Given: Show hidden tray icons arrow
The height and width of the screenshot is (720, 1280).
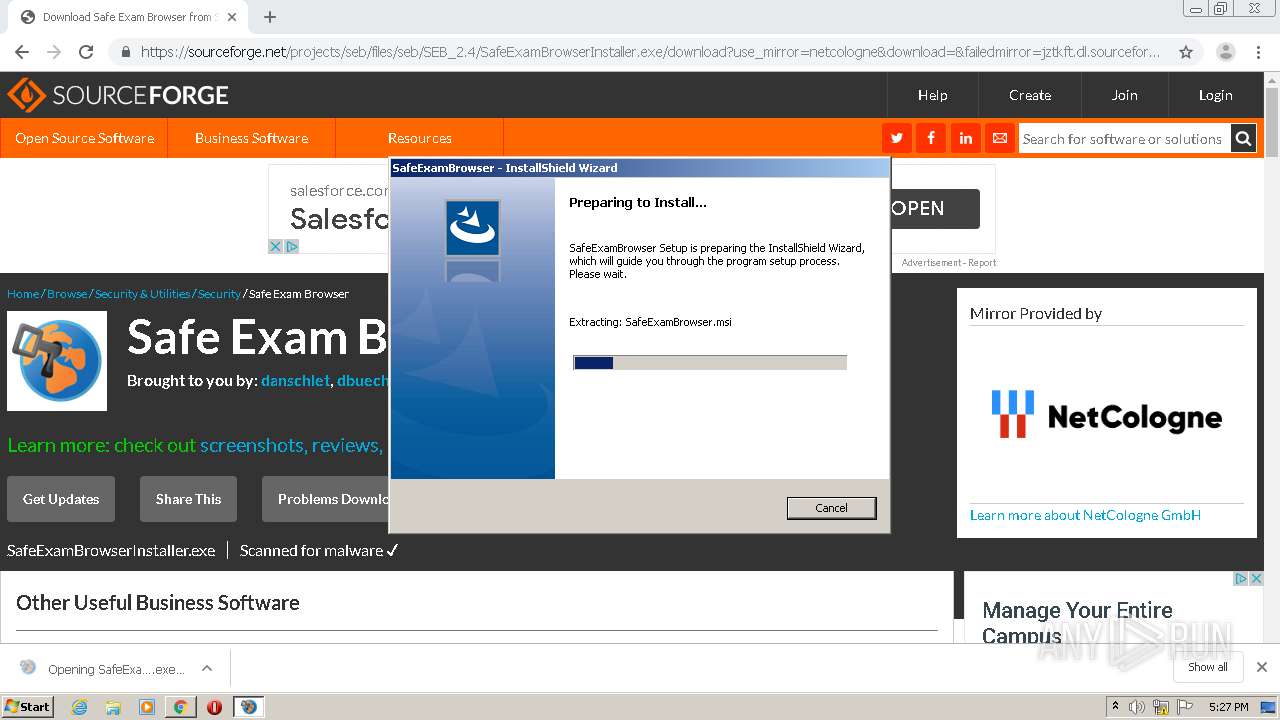Looking at the screenshot, I should pos(1115,707).
